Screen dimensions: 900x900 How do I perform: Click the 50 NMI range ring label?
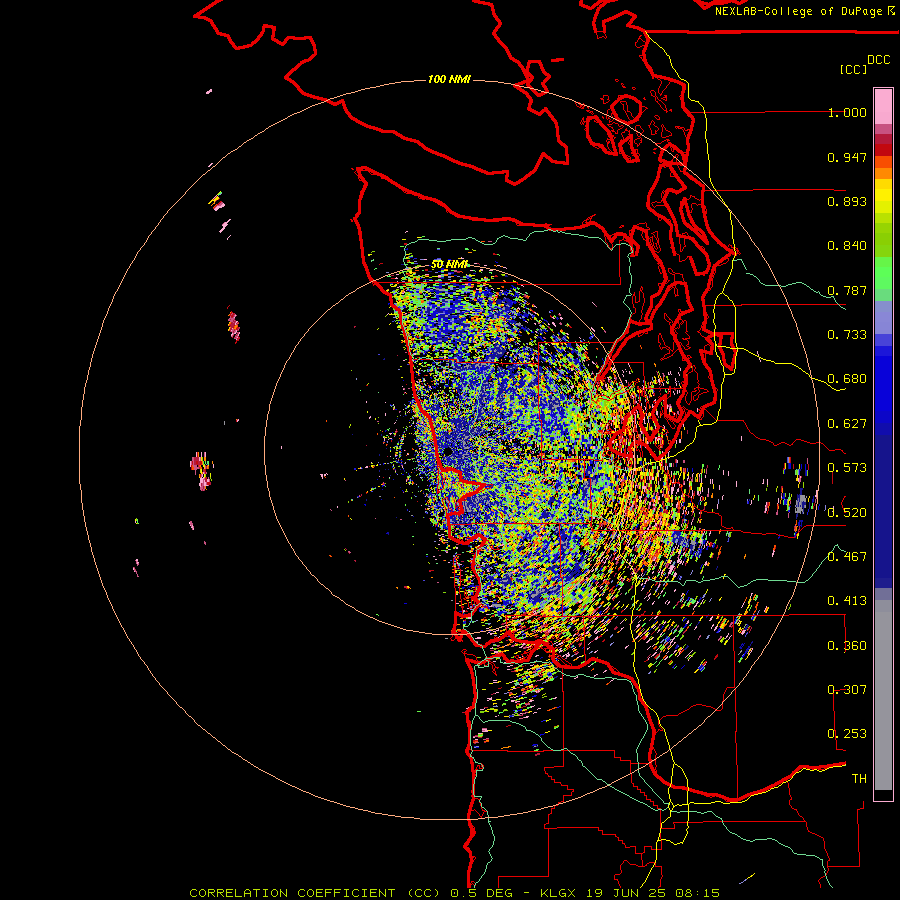(x=450, y=264)
